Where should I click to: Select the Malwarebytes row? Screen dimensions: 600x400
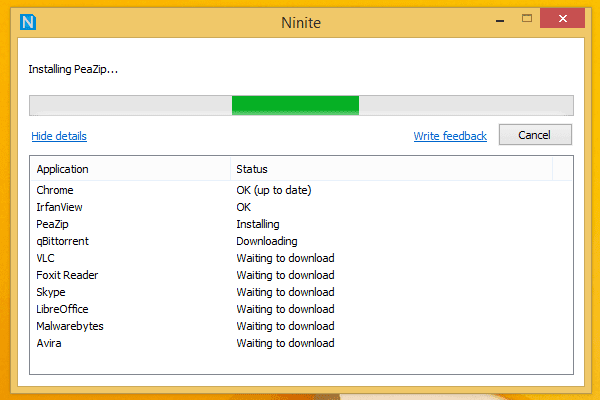click(x=301, y=326)
